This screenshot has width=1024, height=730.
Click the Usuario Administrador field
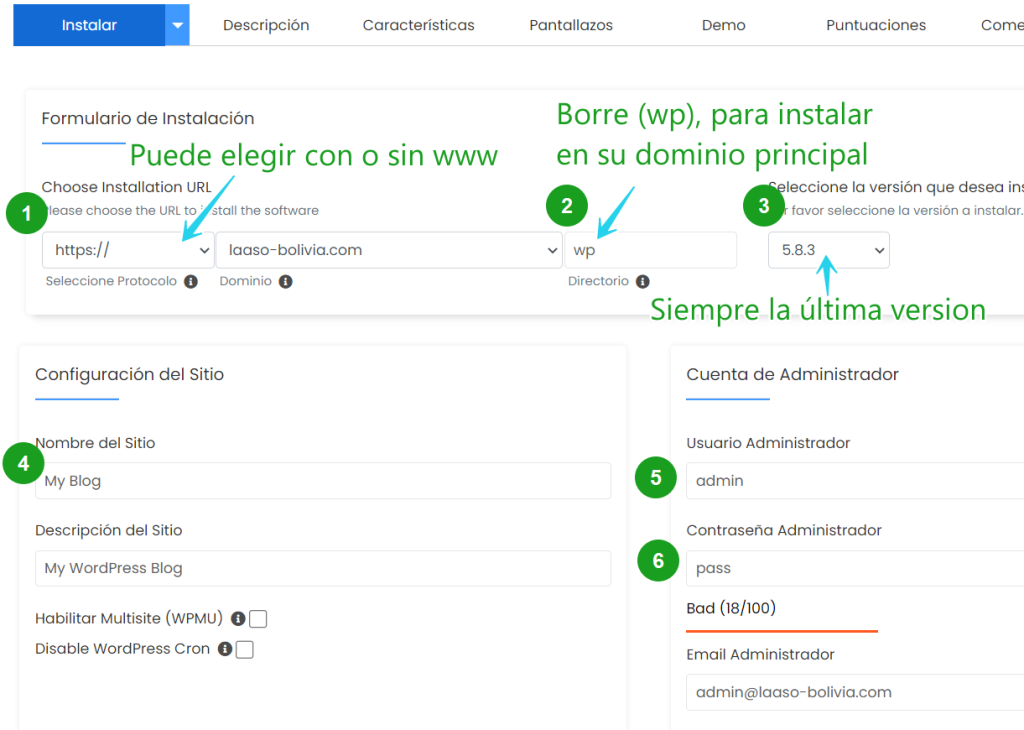855,481
